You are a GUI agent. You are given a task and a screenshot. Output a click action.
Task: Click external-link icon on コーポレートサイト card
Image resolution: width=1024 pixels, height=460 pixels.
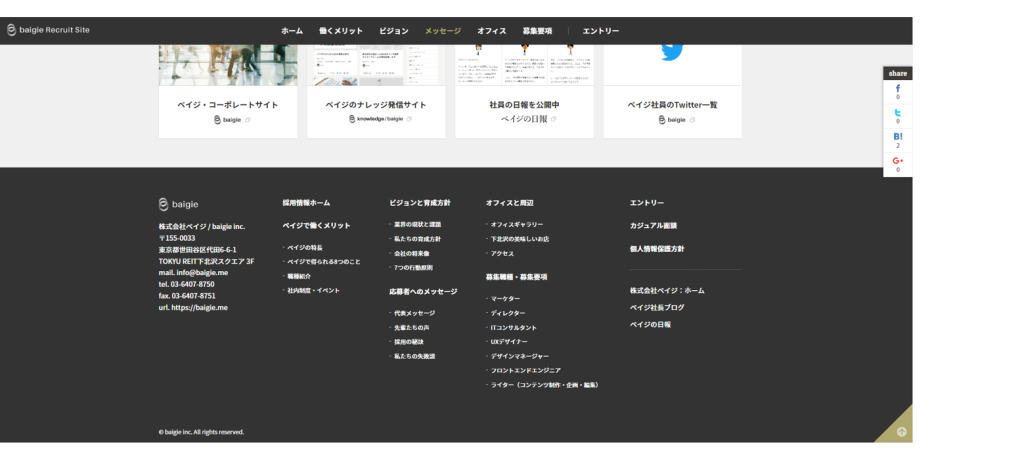[x=248, y=120]
